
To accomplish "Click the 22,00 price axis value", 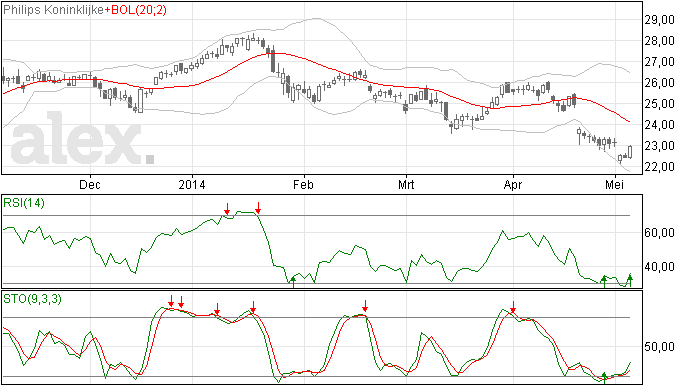I will coord(659,167).
